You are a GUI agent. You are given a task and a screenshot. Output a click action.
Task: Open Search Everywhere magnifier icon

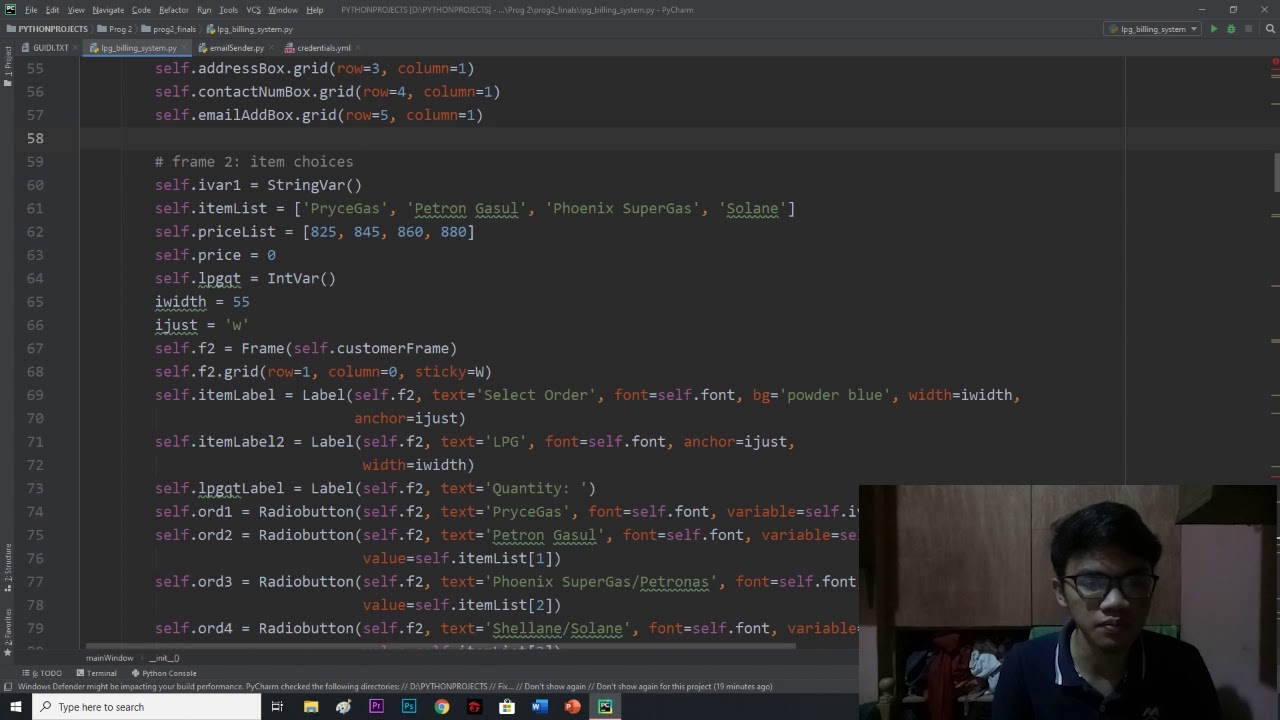point(1268,29)
